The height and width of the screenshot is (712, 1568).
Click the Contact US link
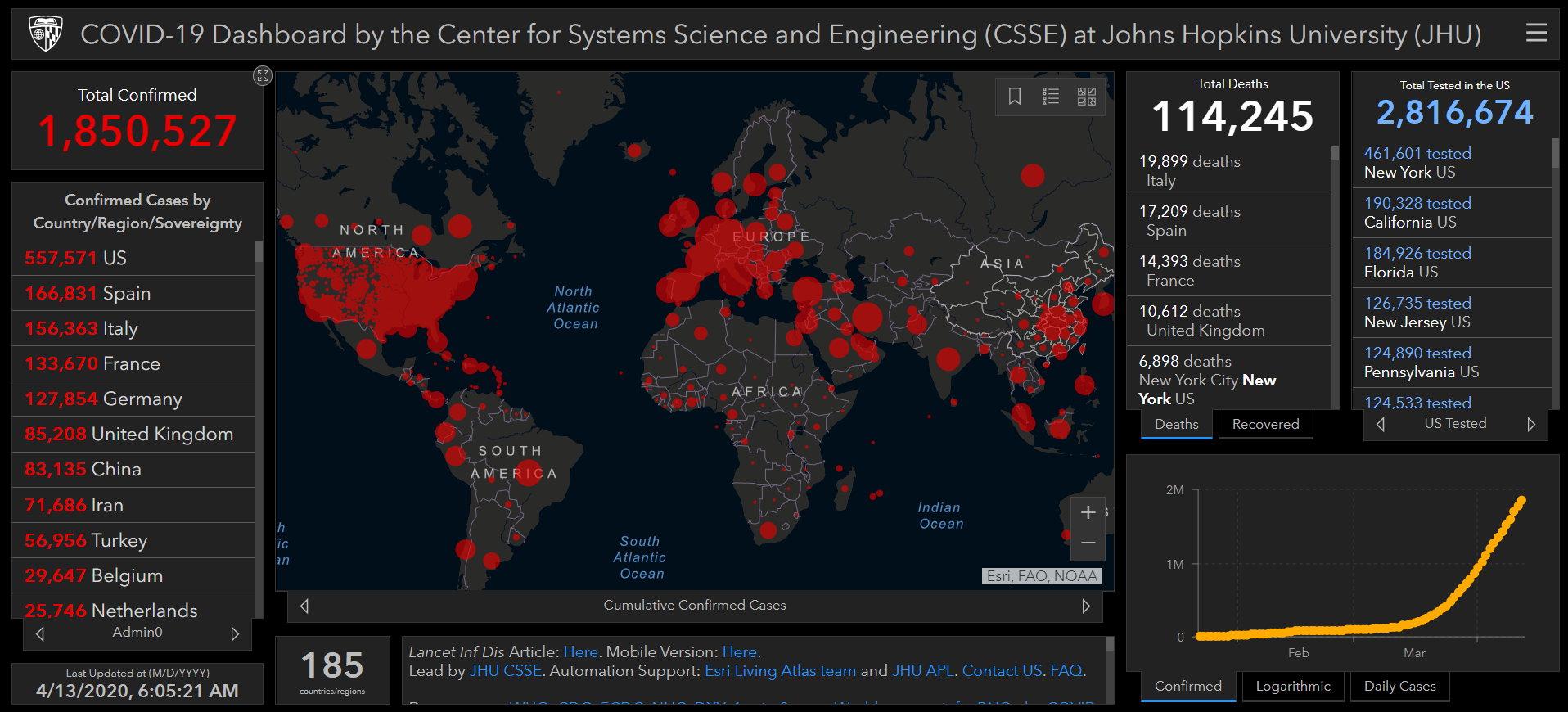click(1002, 671)
